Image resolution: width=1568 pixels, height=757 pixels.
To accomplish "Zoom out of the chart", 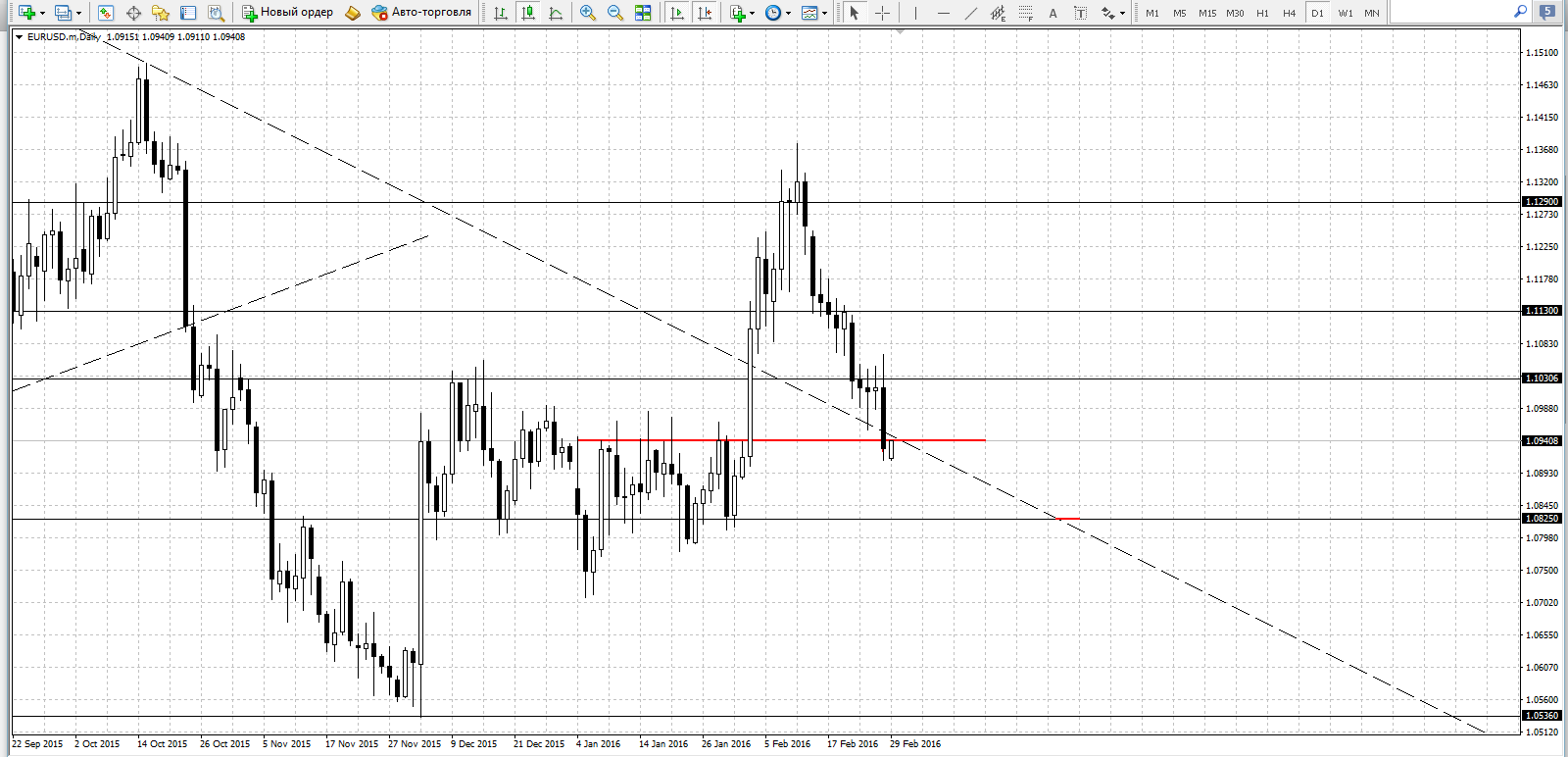I will (x=615, y=13).
